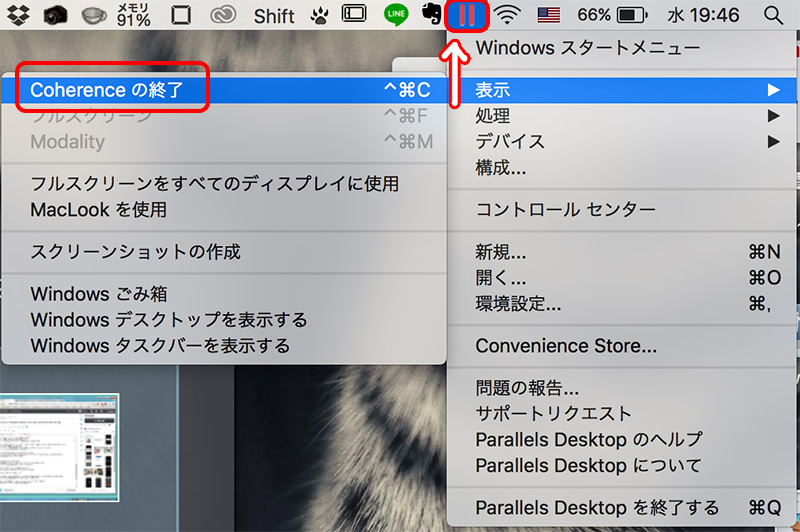
Task: Toggle フルスクリーンをすべてのディスプレイに使用
Action: 224,184
